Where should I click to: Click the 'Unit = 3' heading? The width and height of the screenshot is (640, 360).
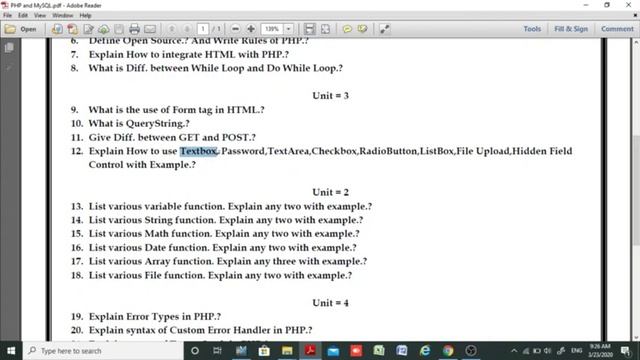pyautogui.click(x=330, y=96)
